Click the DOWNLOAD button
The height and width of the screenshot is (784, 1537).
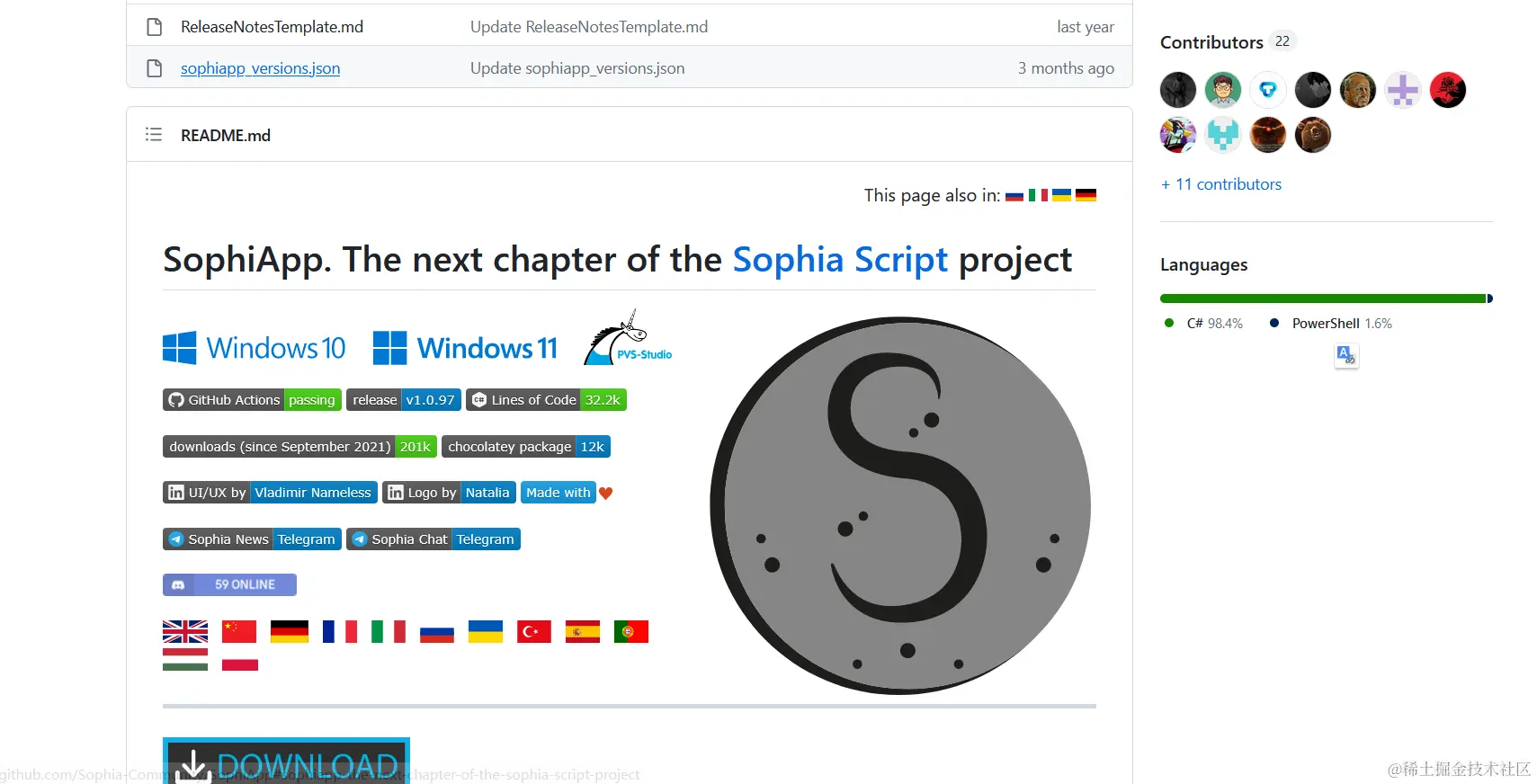[286, 761]
